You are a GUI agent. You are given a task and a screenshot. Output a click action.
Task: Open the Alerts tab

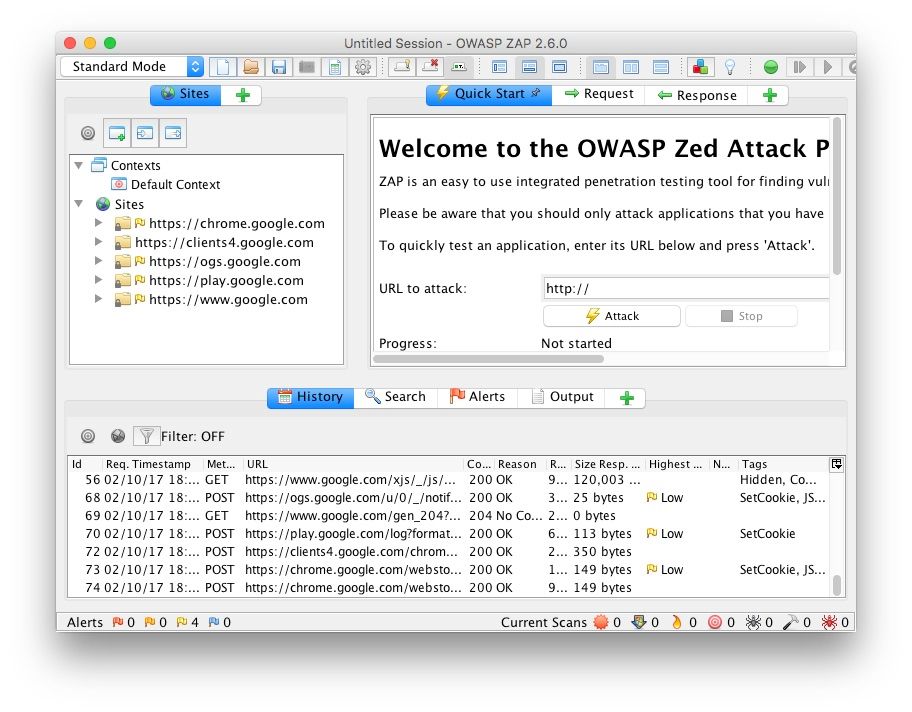478,397
